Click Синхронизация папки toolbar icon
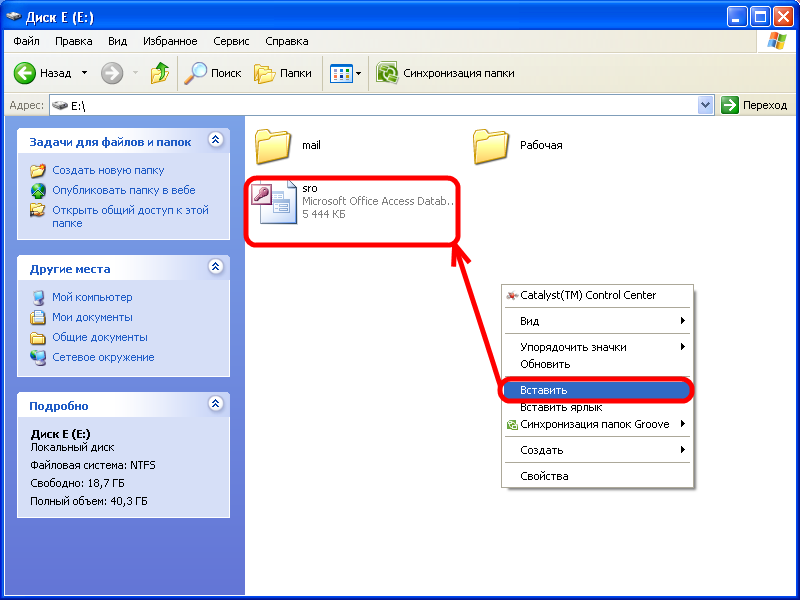 pos(387,73)
